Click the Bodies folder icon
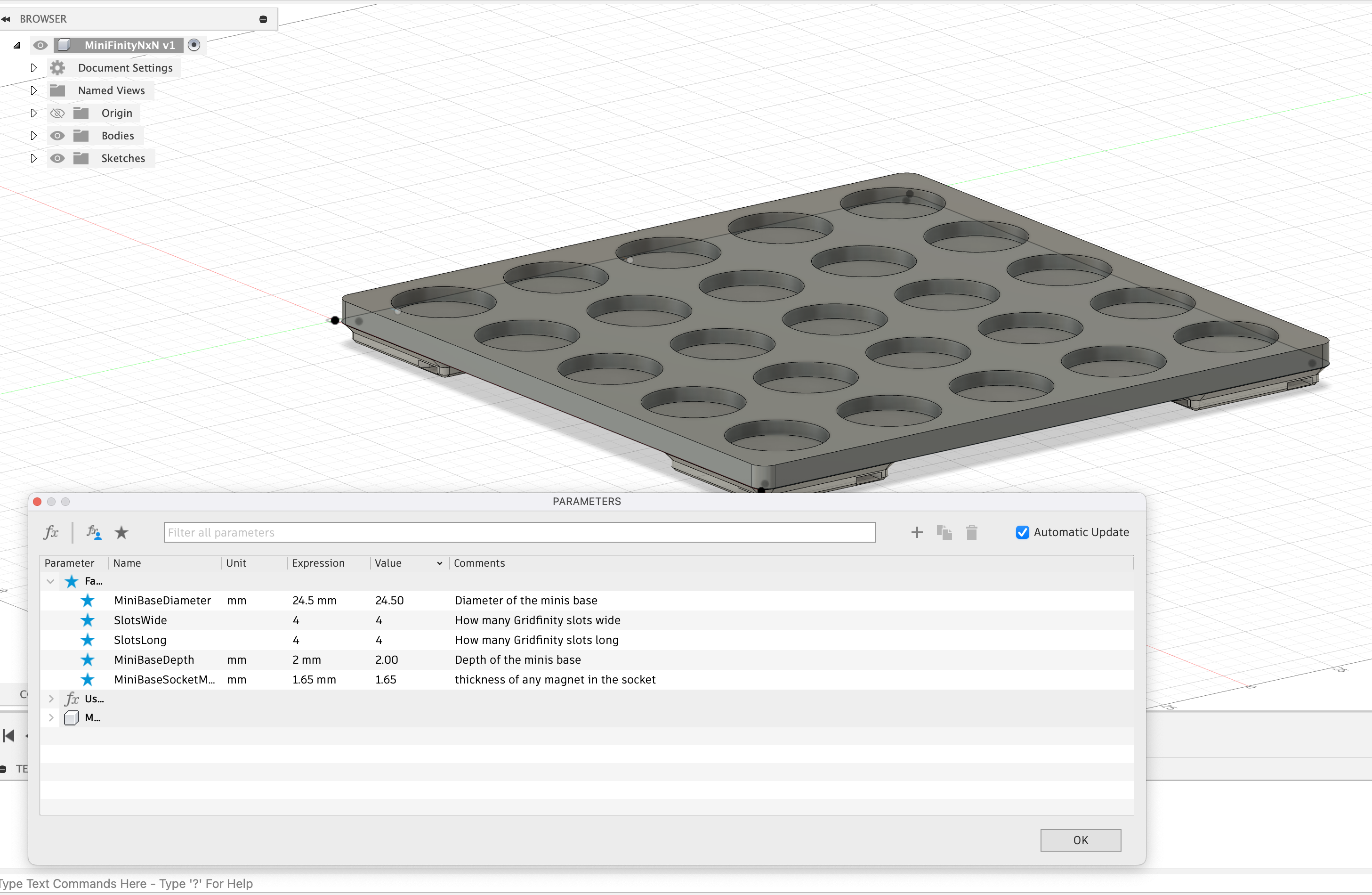This screenshot has height=895, width=1372. pos(81,136)
